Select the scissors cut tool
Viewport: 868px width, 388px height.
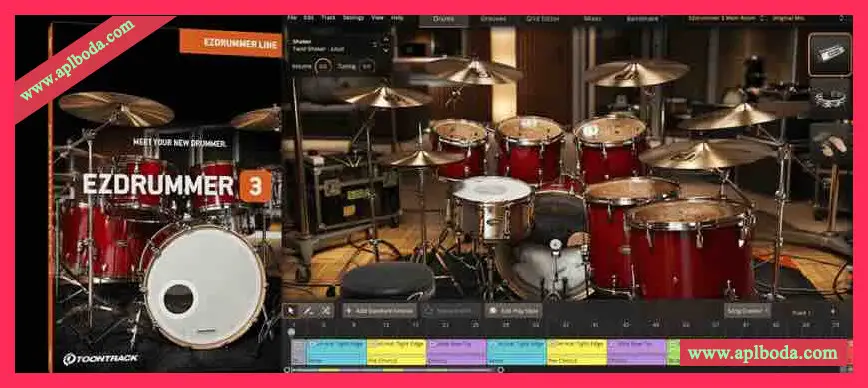click(x=326, y=311)
